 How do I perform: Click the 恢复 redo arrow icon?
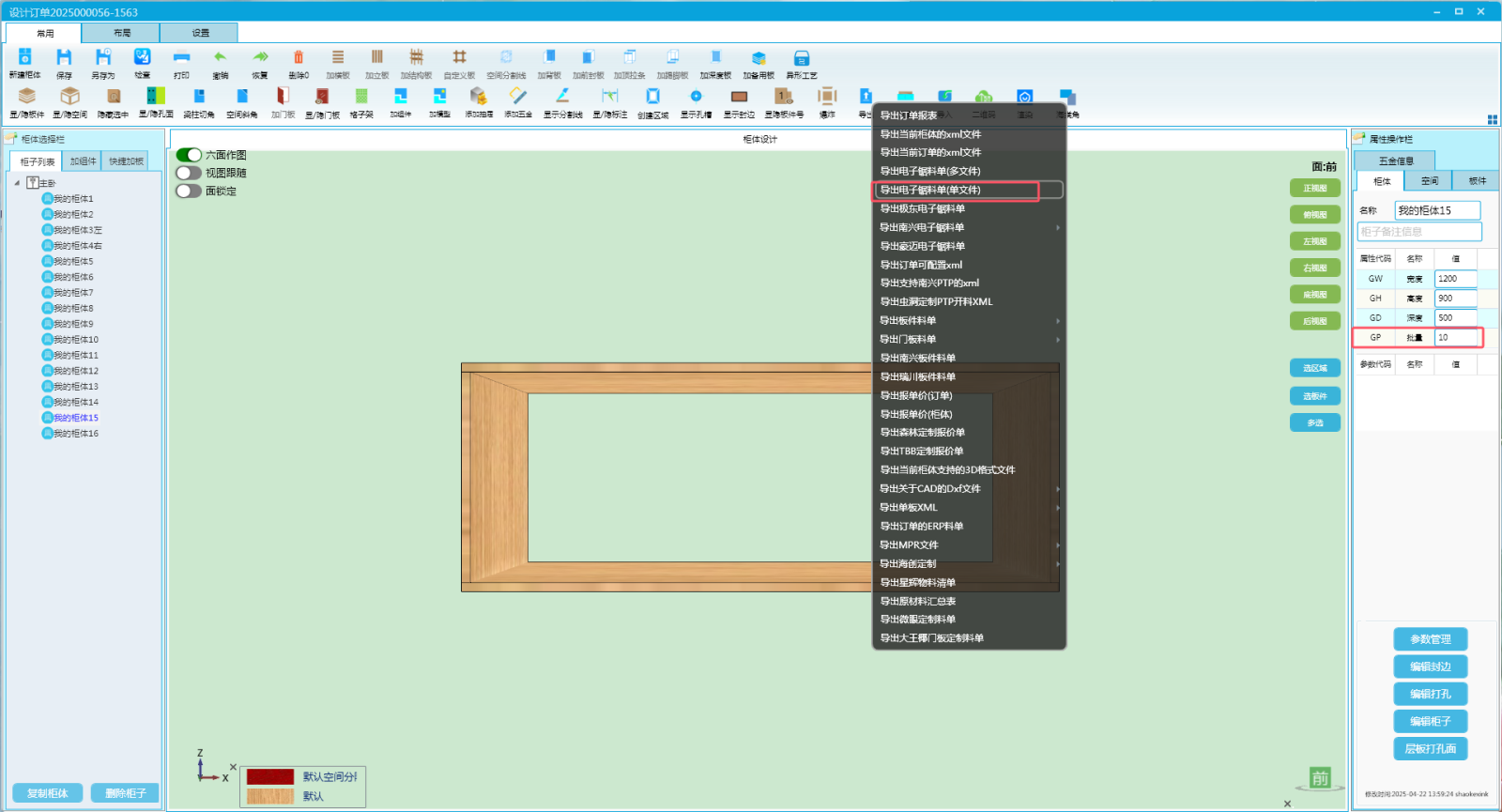tap(260, 57)
